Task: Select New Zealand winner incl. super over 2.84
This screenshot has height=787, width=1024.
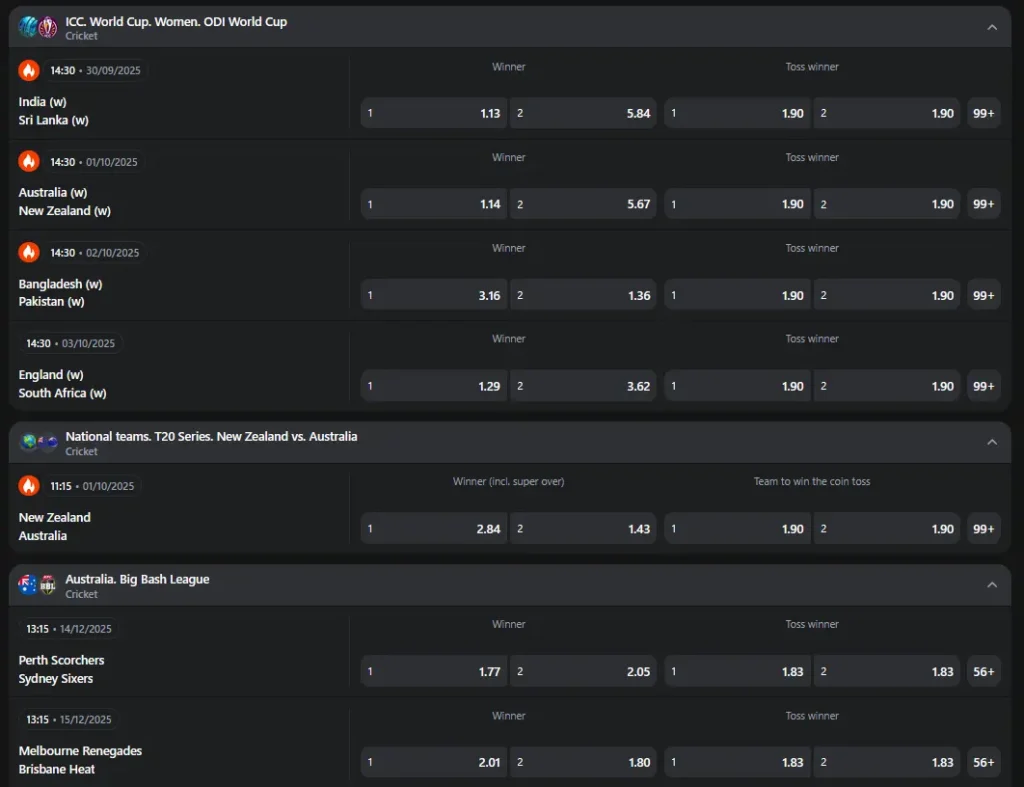Action: (x=434, y=529)
